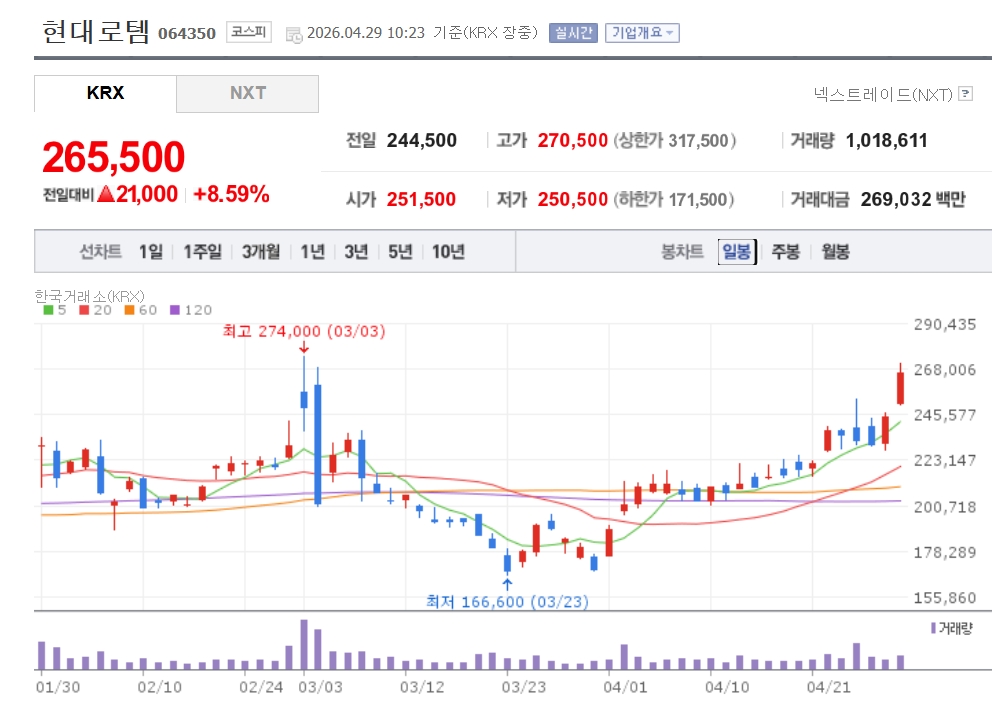992x704 pixels.
Task: Switch to the NXT tab
Action: [x=247, y=93]
